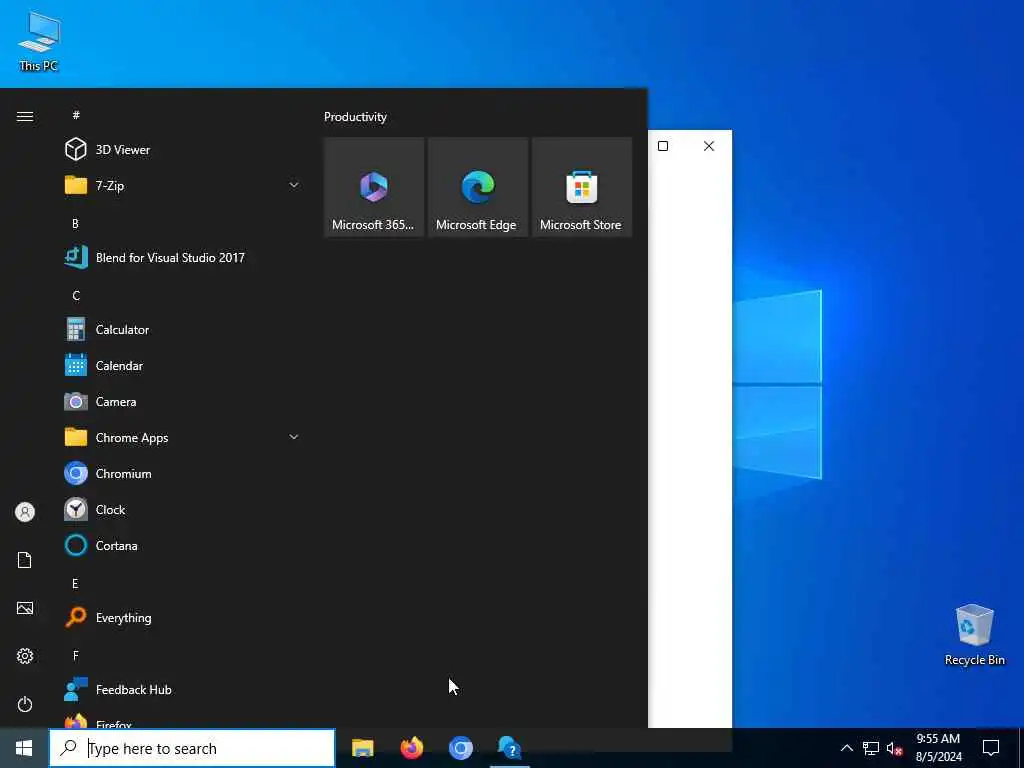The image size is (1024, 768).
Task: Click the muted volume tray icon
Action: [895, 748]
